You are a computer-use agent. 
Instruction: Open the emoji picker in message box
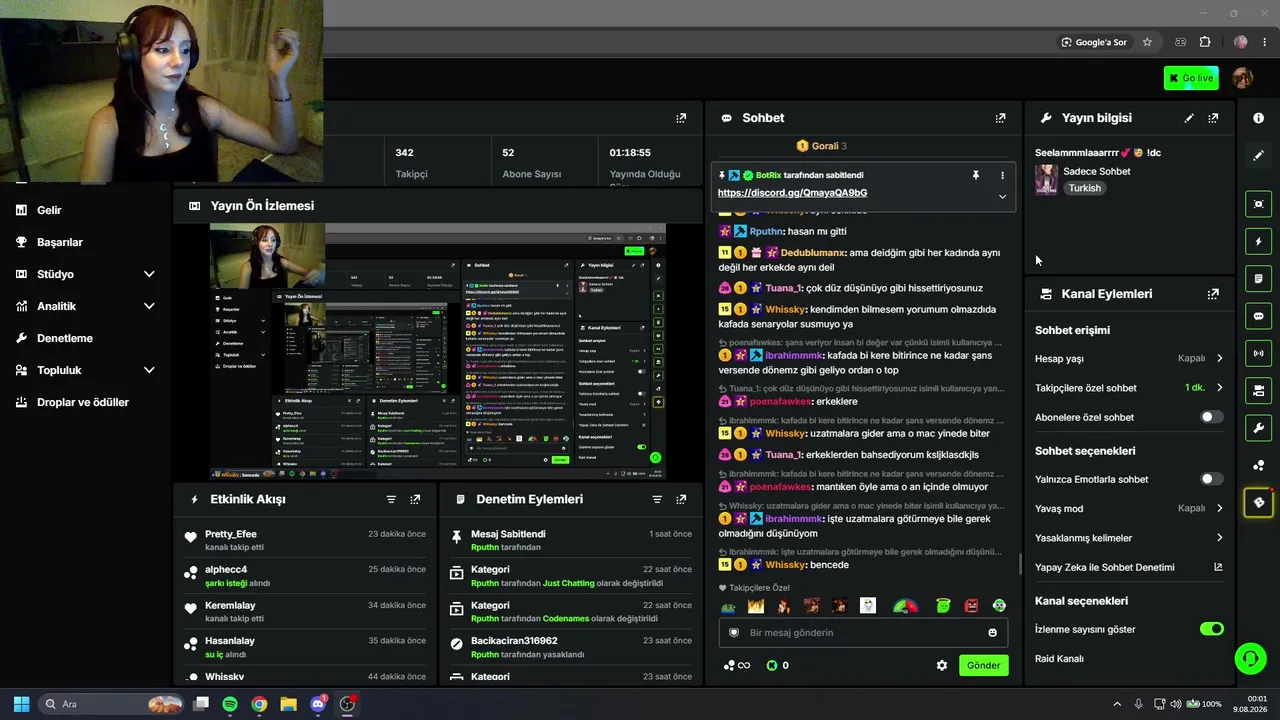[x=992, y=633]
